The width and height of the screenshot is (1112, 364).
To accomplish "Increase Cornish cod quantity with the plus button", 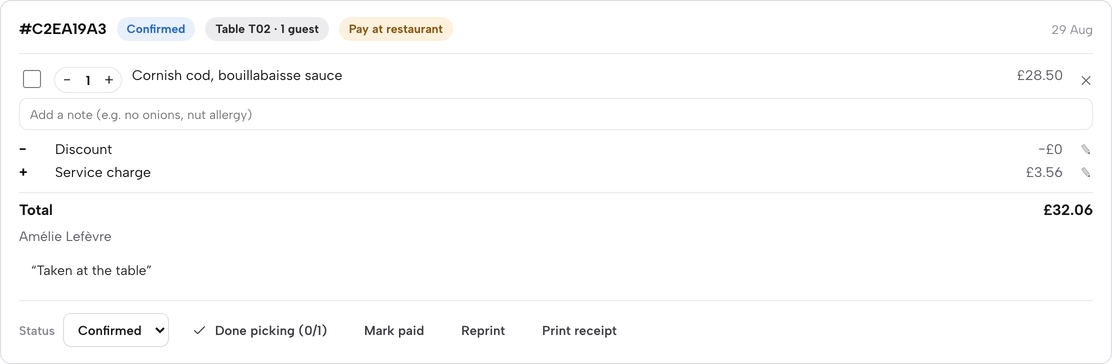I will pyautogui.click(x=109, y=80).
